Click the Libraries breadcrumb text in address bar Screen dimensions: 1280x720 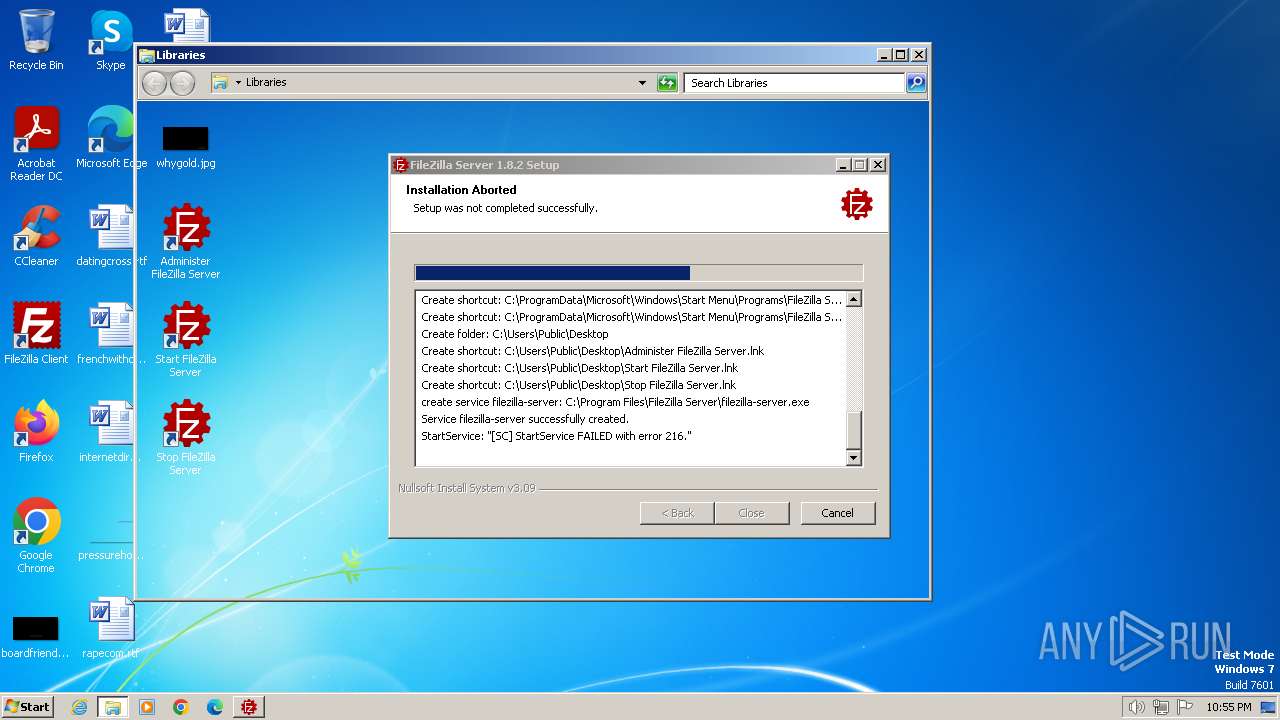click(x=266, y=83)
